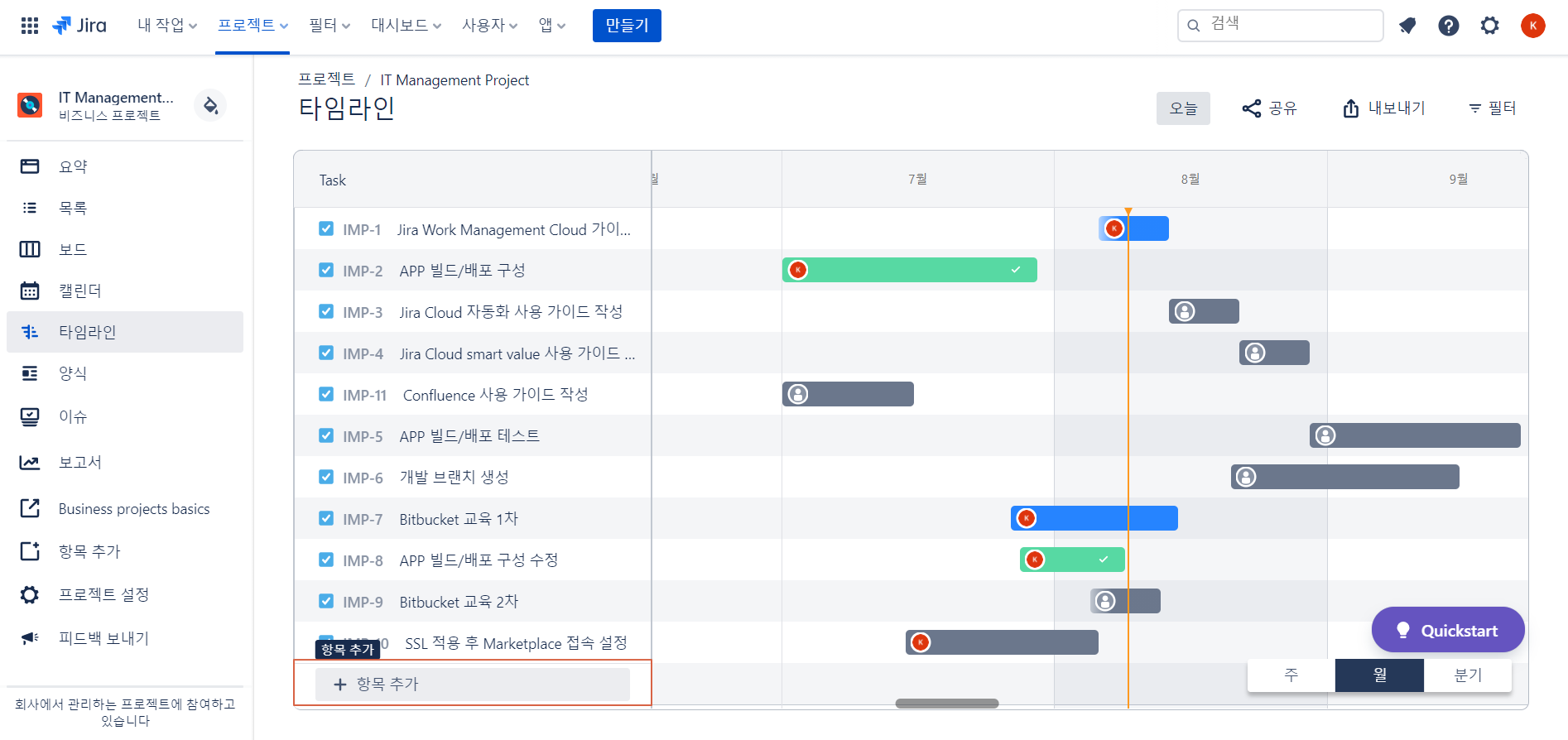
Task: Click in the 검색 search field
Action: tap(1281, 26)
